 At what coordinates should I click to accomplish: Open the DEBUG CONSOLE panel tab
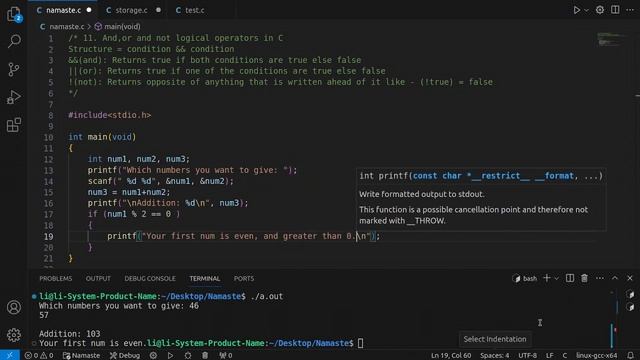[150, 278]
